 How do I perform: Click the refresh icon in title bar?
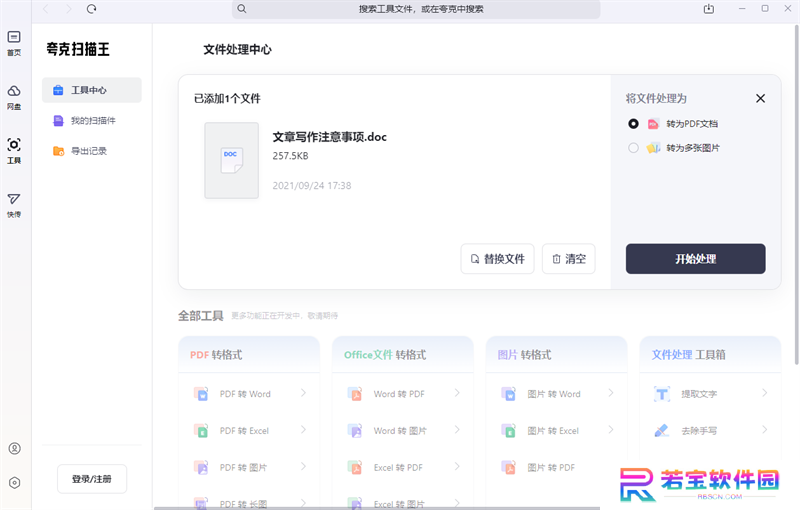pos(91,9)
